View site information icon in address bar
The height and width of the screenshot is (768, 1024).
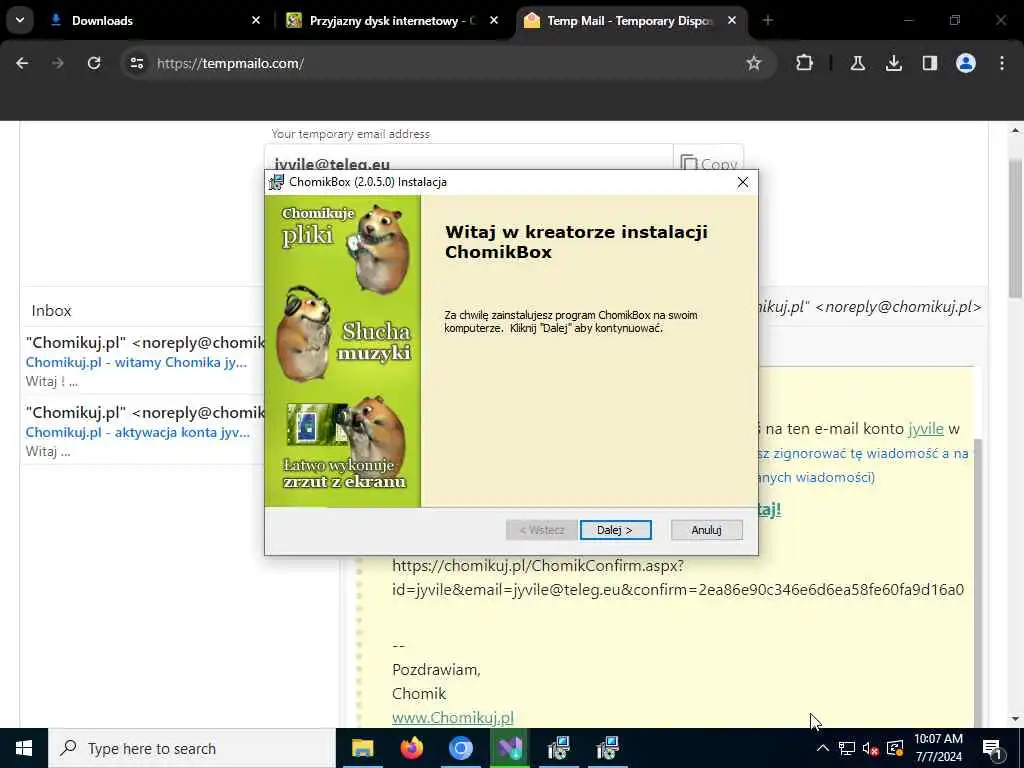[x=136, y=63]
